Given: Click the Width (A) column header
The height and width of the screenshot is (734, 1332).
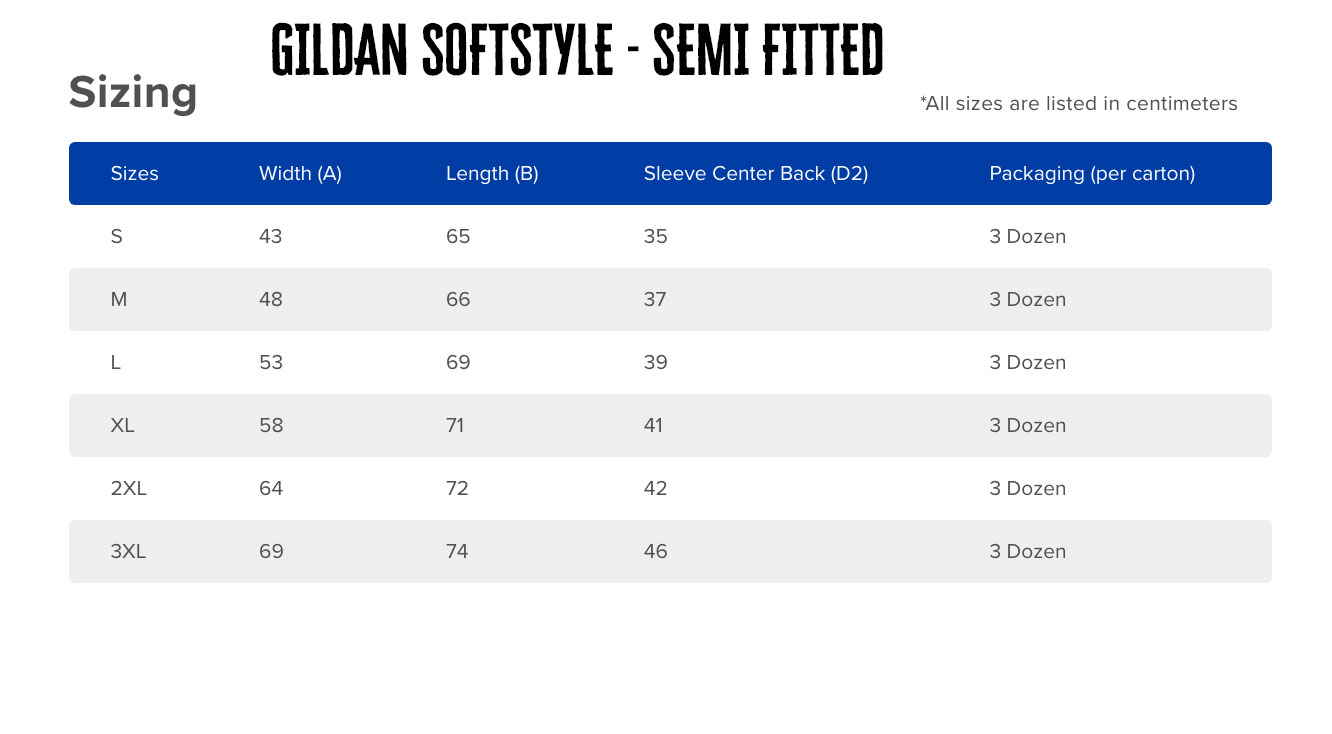Looking at the screenshot, I should click(300, 173).
